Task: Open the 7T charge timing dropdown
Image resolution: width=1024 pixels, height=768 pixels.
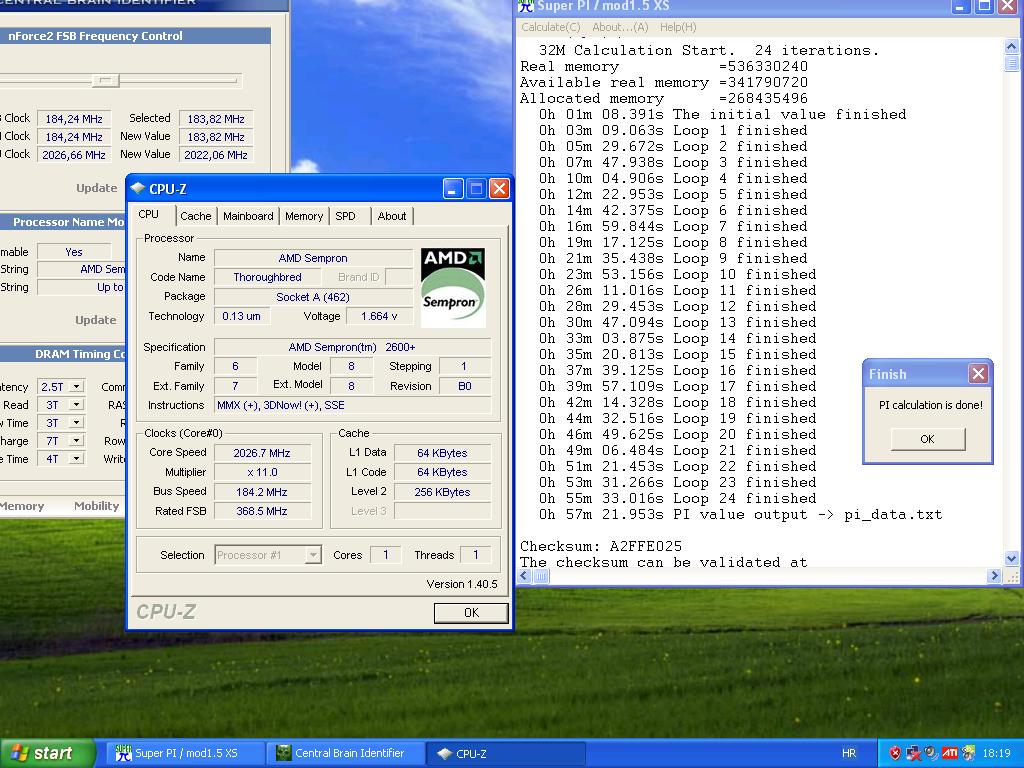Action: tap(76, 441)
